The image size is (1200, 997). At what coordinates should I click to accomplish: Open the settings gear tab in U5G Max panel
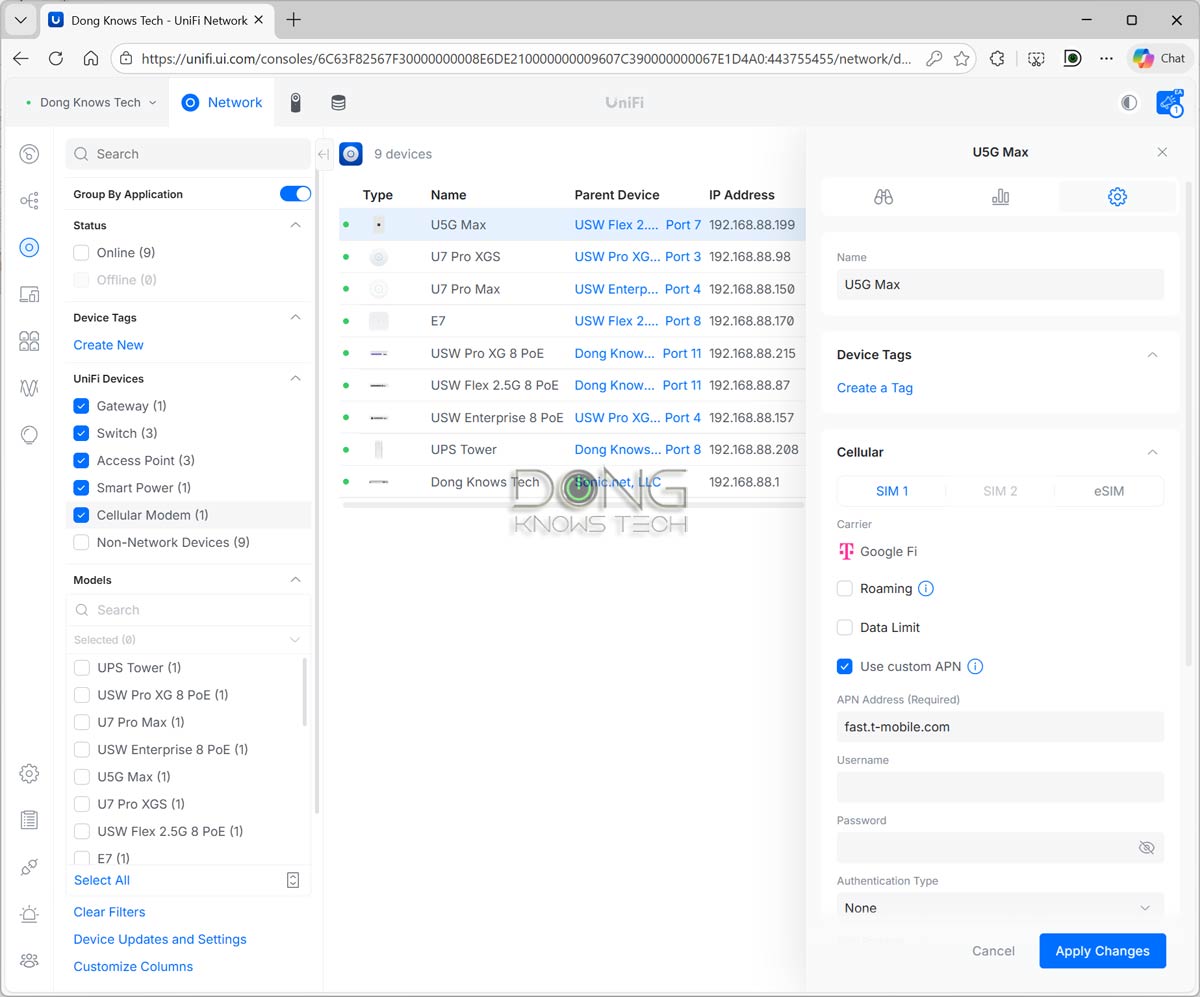pos(1117,197)
